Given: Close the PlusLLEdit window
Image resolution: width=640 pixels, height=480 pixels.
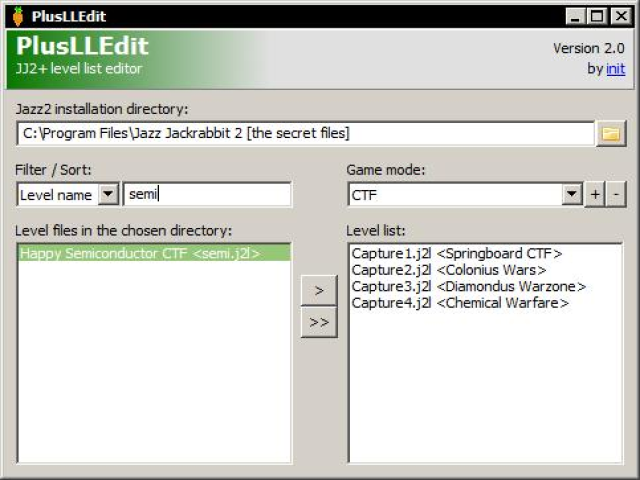Looking at the screenshot, I should tap(621, 17).
